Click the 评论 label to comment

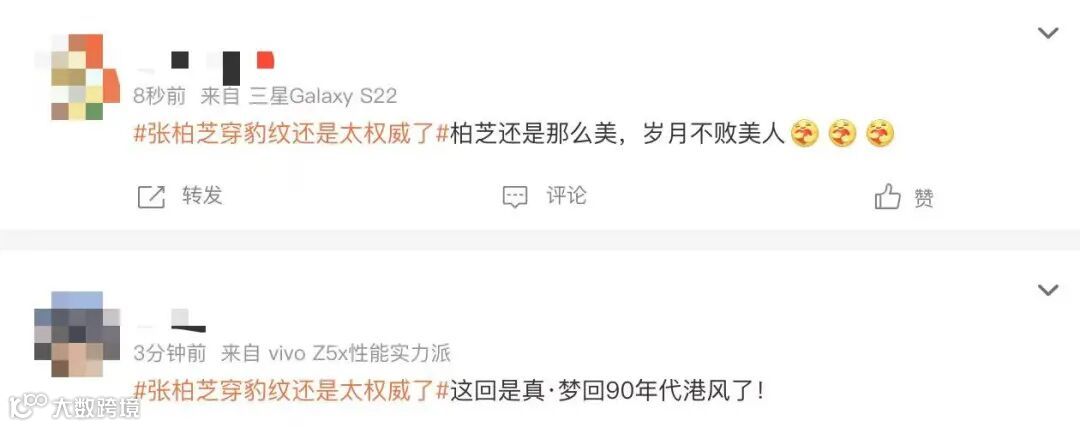[x=566, y=196]
